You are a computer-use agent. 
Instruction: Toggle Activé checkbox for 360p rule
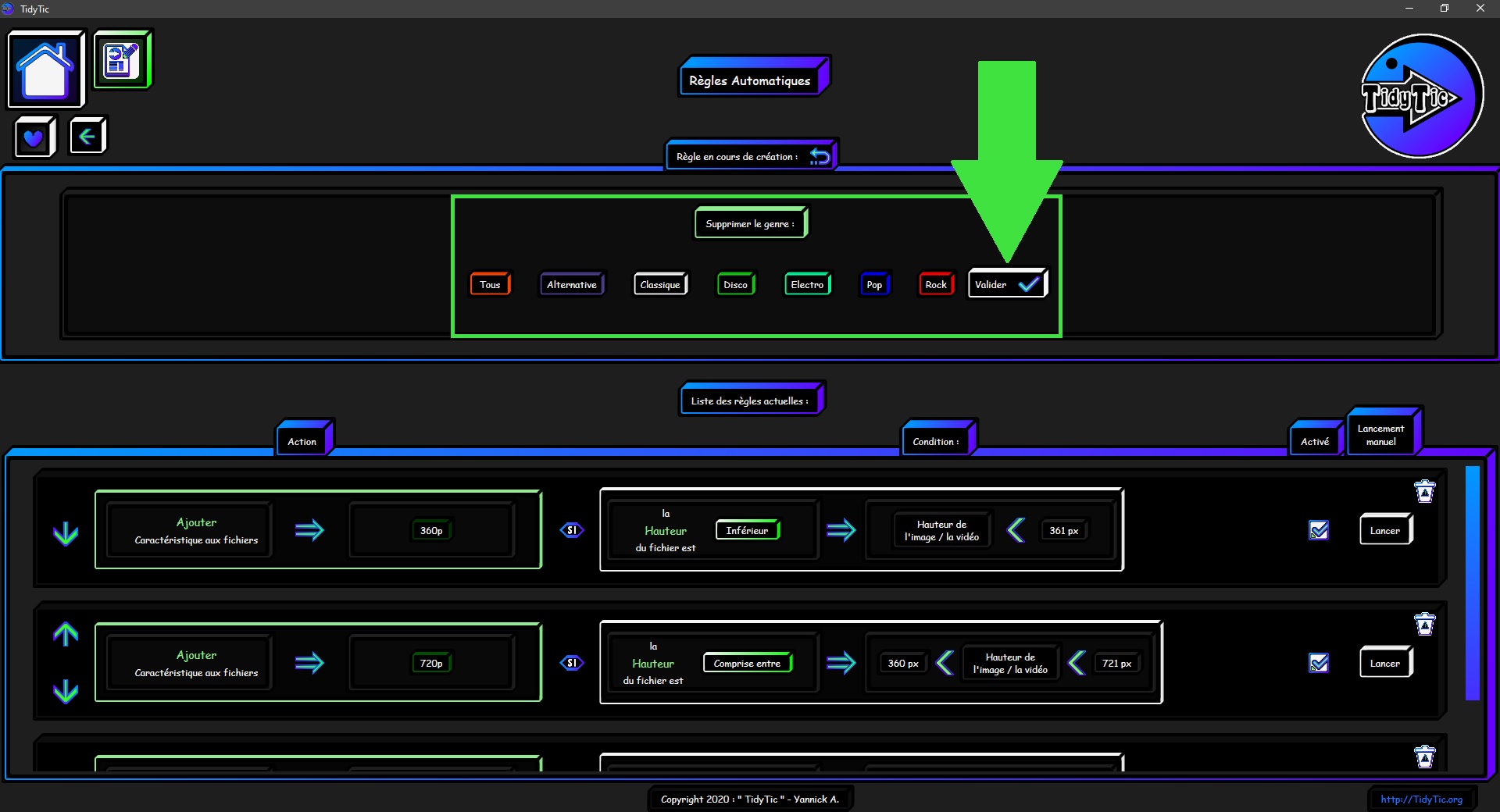(x=1319, y=530)
